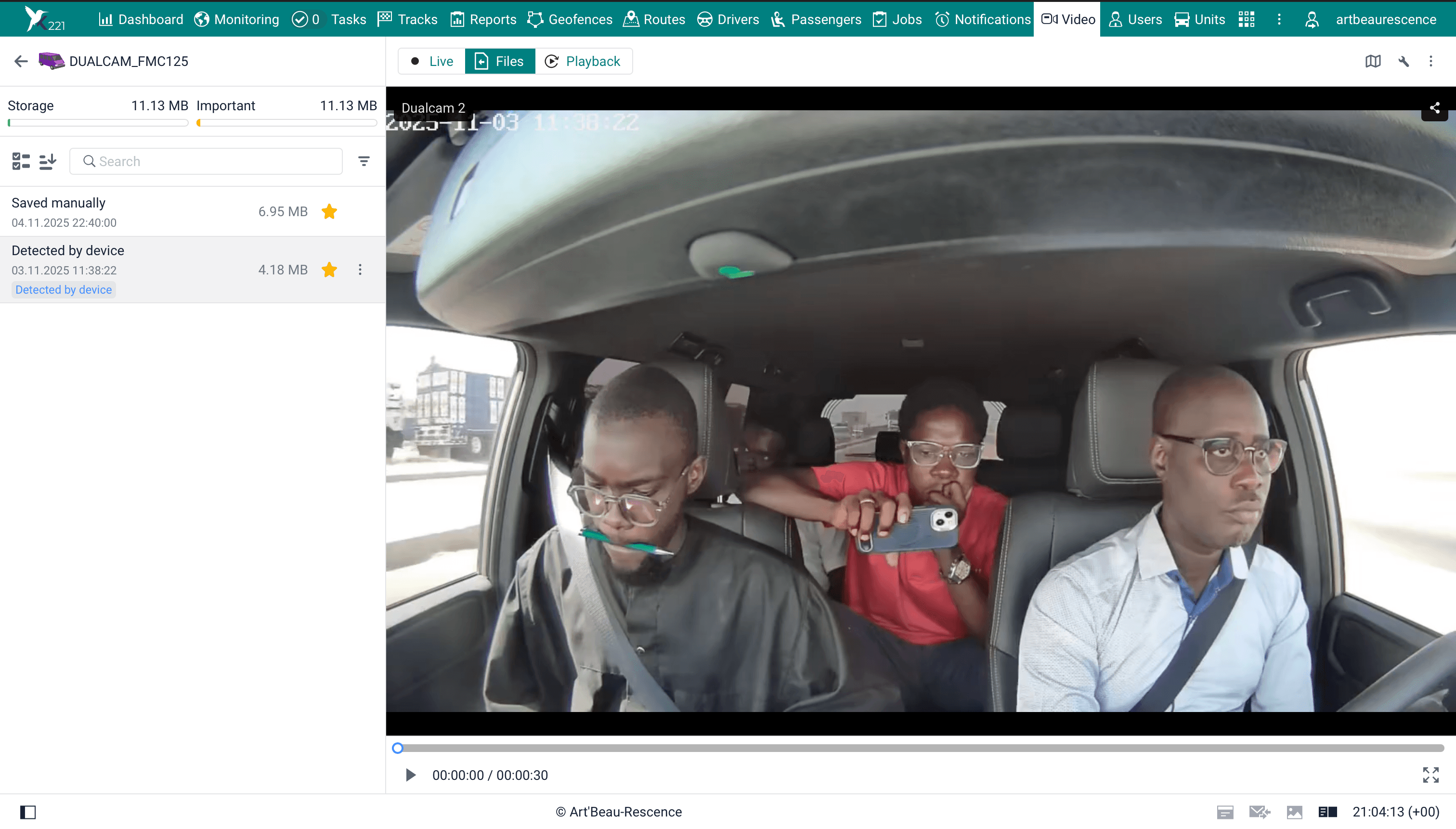Toggle multi-select mode in file list
The width and height of the screenshot is (1456, 829).
point(21,161)
